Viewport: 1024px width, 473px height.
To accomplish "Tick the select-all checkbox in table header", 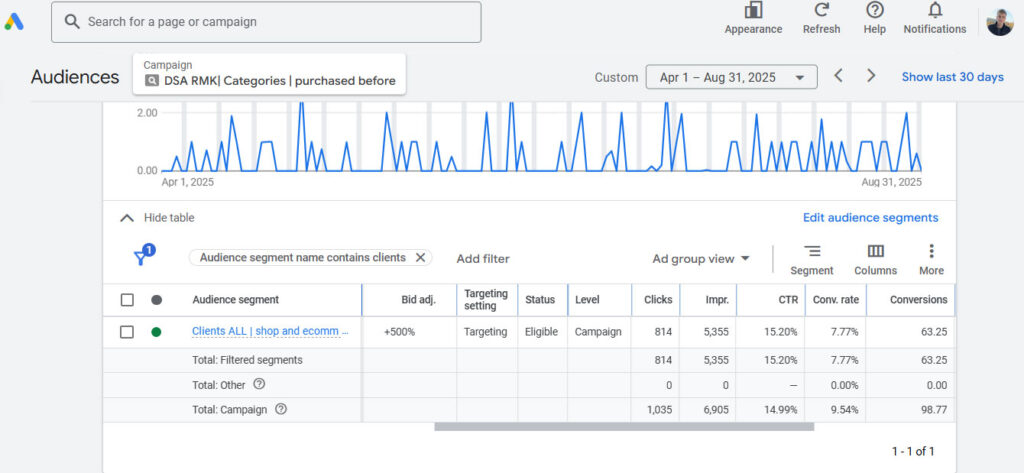I will click(x=127, y=300).
